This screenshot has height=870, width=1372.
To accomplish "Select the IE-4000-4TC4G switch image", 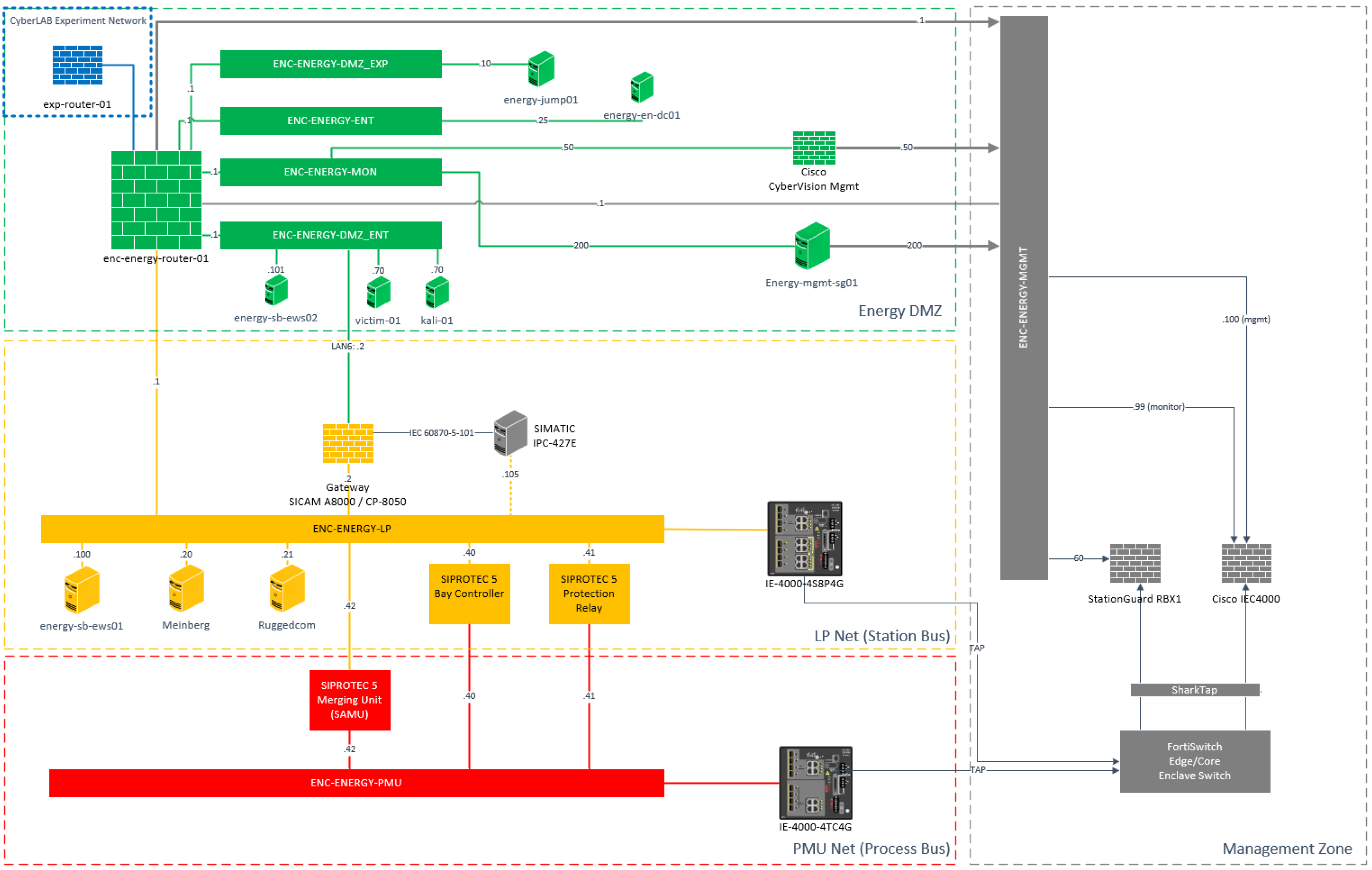I will click(x=815, y=782).
